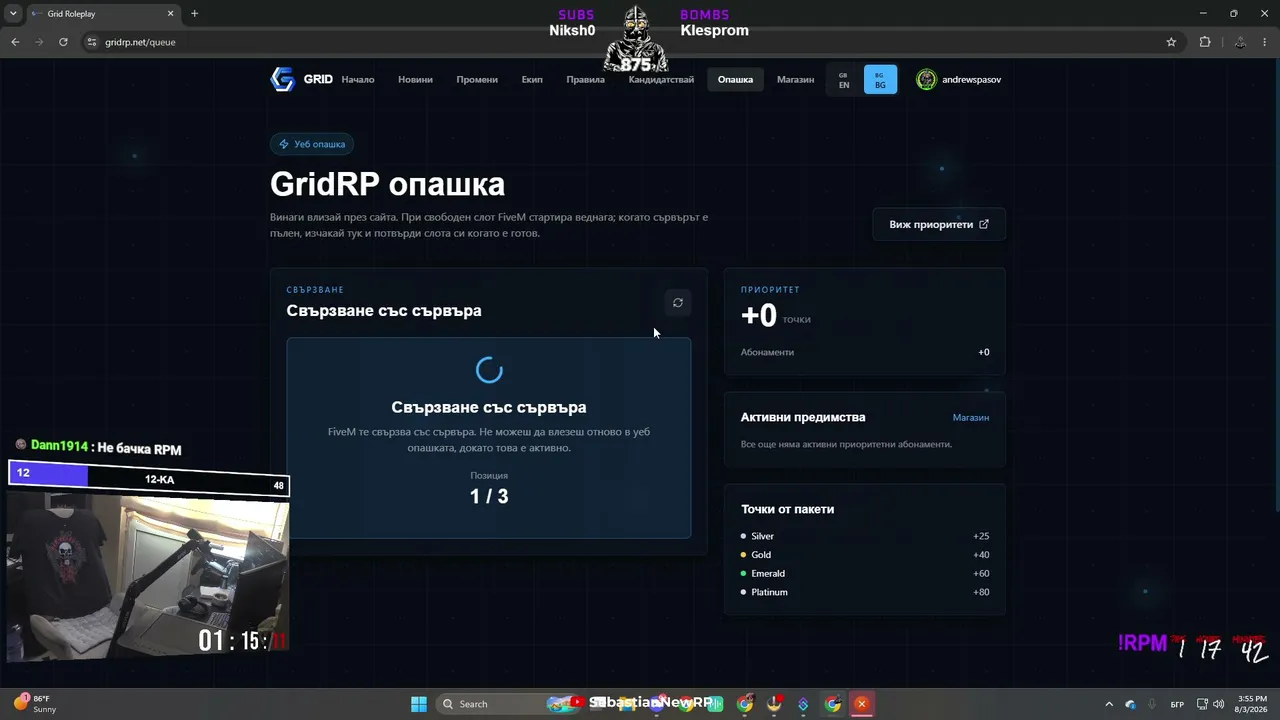This screenshot has height=720, width=1280.
Task: Open a new browser tab
Action: pos(194,14)
